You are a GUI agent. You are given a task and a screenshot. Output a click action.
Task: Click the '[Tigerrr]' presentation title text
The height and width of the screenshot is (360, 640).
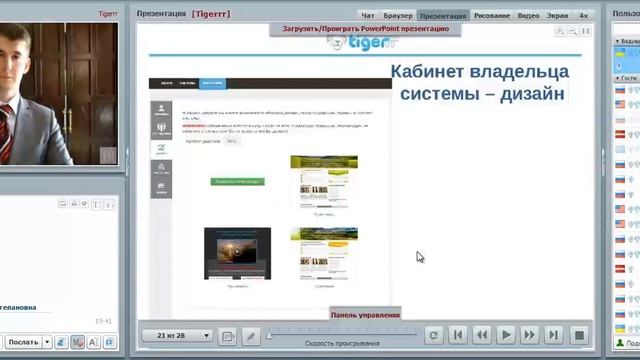pyautogui.click(x=211, y=14)
